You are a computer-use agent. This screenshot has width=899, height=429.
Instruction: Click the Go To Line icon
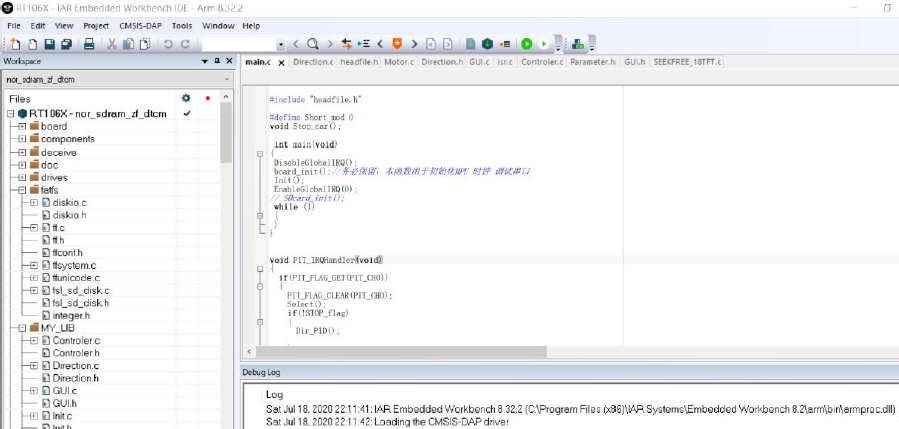[x=363, y=44]
